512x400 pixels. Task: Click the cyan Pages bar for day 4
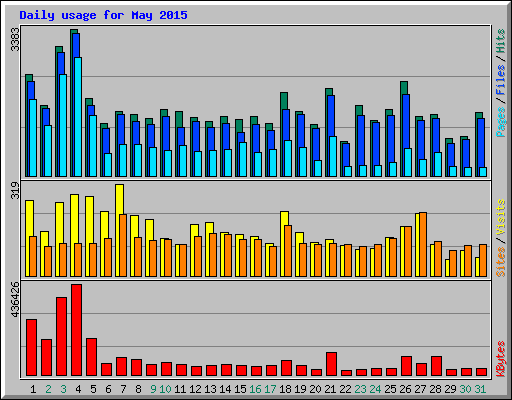point(78,117)
